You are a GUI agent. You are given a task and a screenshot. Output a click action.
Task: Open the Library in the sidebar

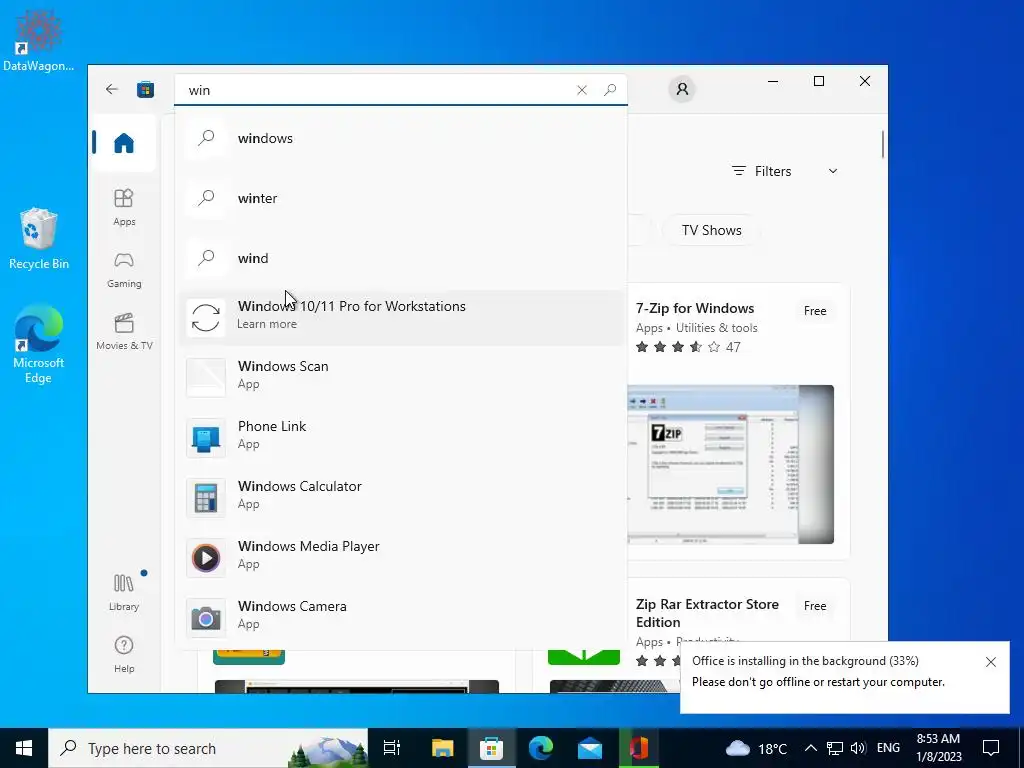[124, 591]
